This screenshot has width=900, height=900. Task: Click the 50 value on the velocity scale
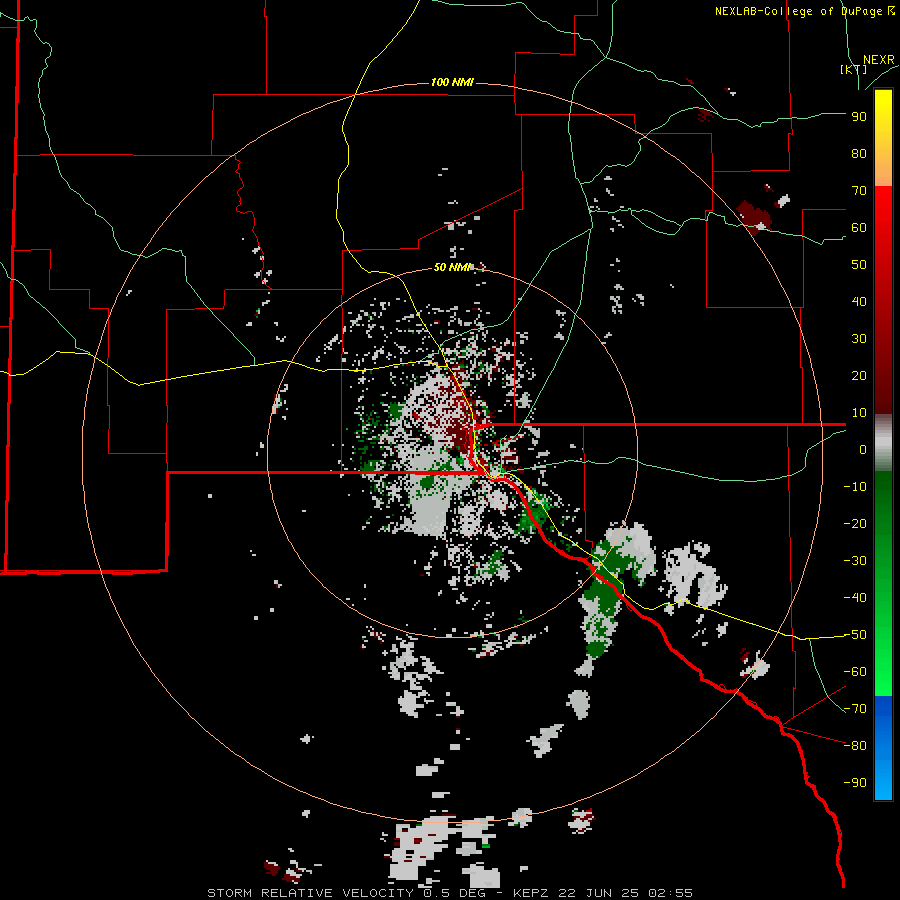859,265
